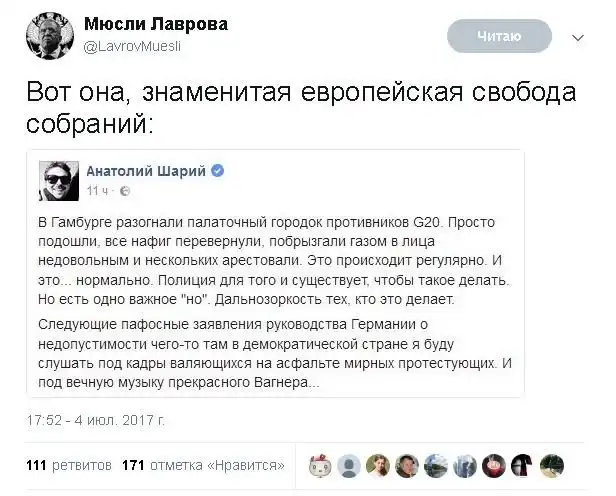The width and height of the screenshot is (616, 496).
Task: Click Анатолий Шарий's sunglasses avatar
Action: (60, 180)
